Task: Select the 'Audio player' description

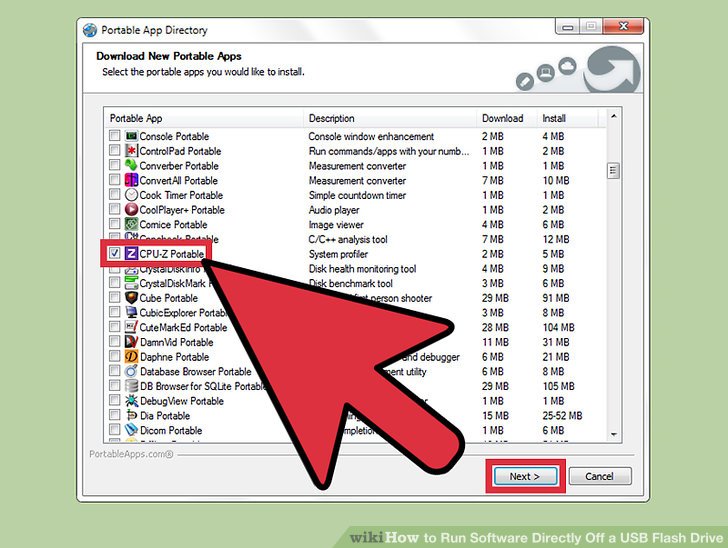Action: [x=334, y=210]
